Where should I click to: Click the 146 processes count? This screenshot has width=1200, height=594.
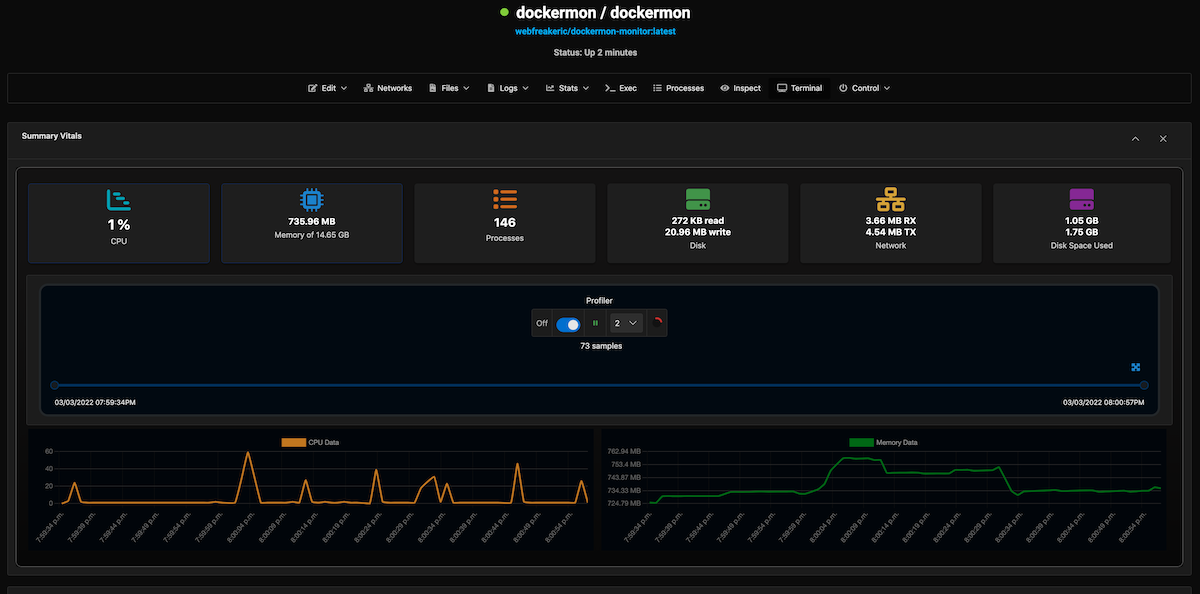pos(505,222)
